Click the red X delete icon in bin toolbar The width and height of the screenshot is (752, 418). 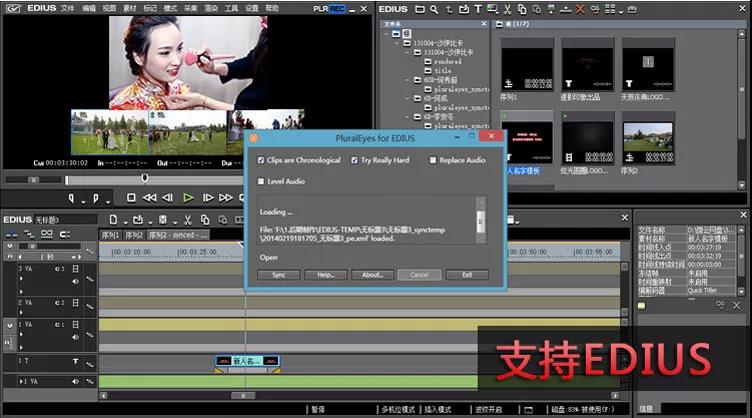[x=580, y=9]
